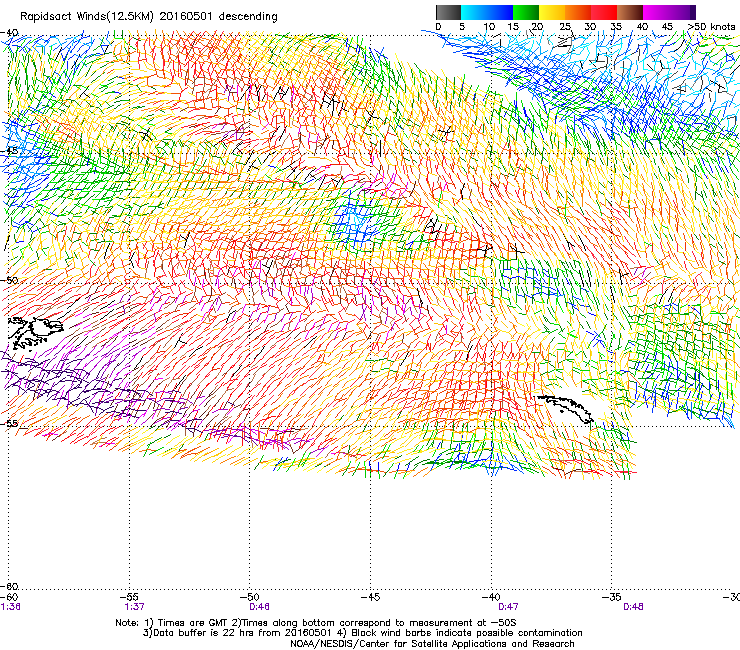The width and height of the screenshot is (740, 650).
Task: Click the green 15-20 knots legend segment
Action: click(526, 12)
